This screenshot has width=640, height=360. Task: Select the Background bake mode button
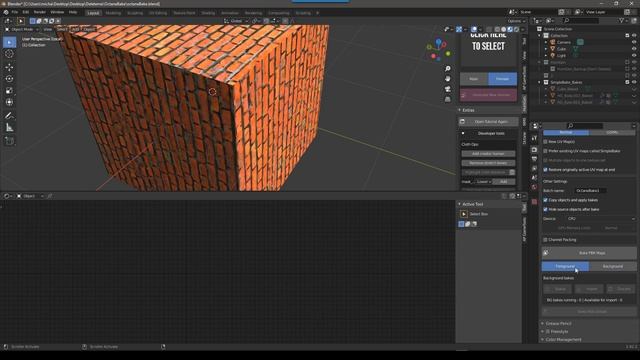(613, 267)
